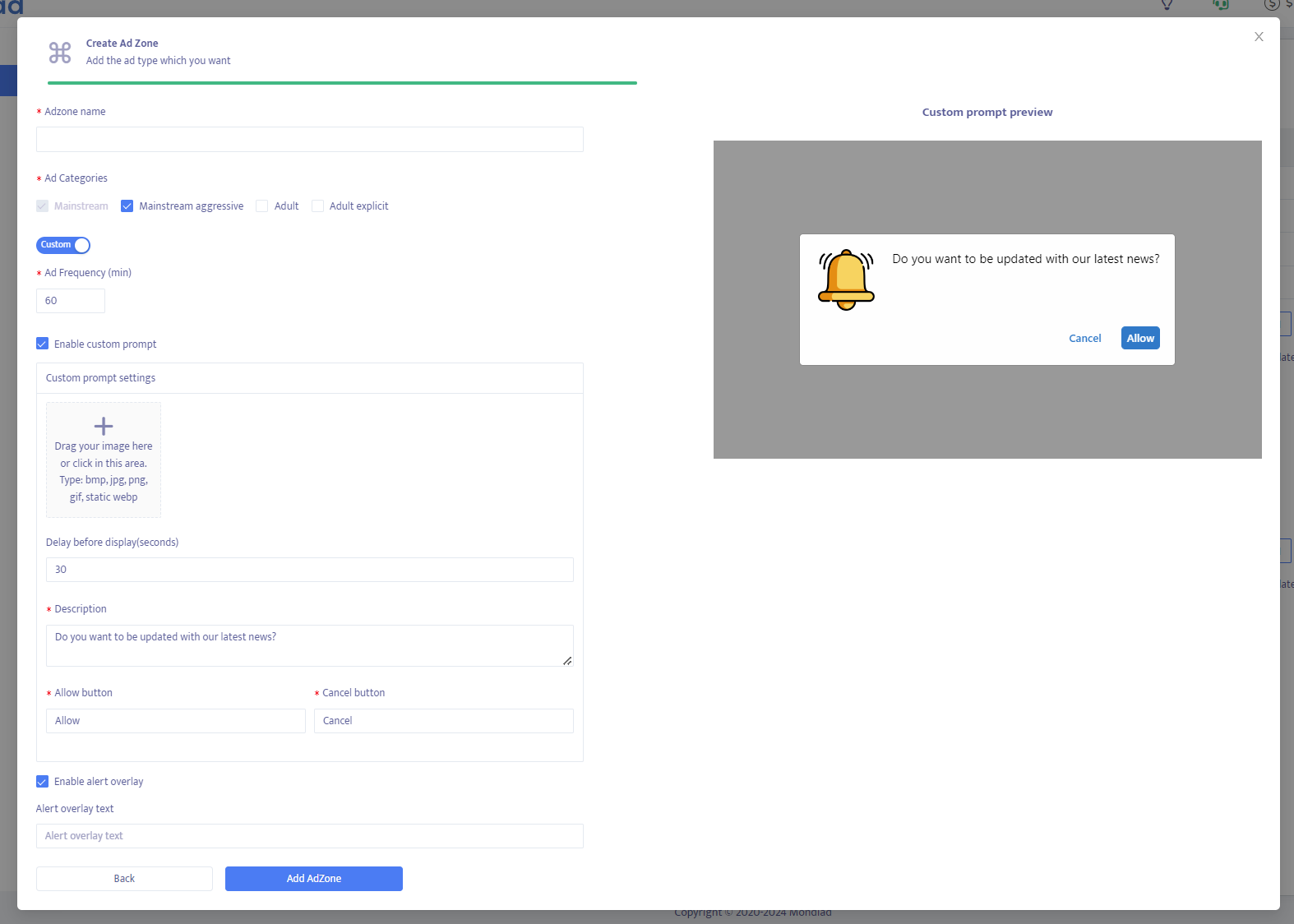1294x924 pixels.
Task: Click the plus icon to upload image
Action: 104,426
